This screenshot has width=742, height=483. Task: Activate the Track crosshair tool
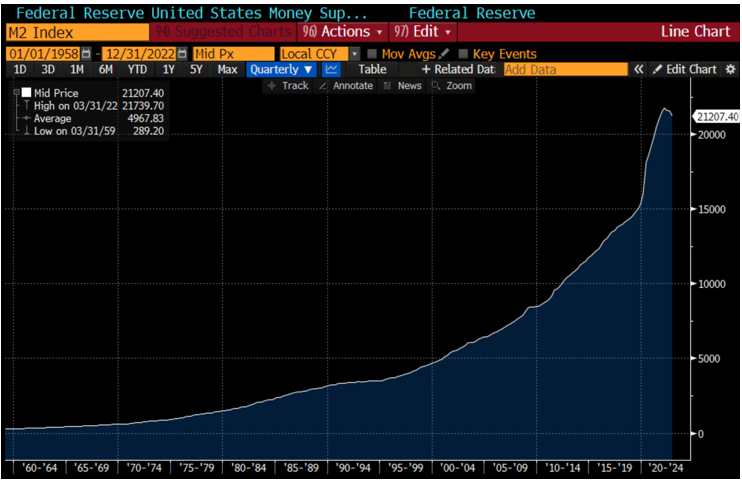point(288,86)
